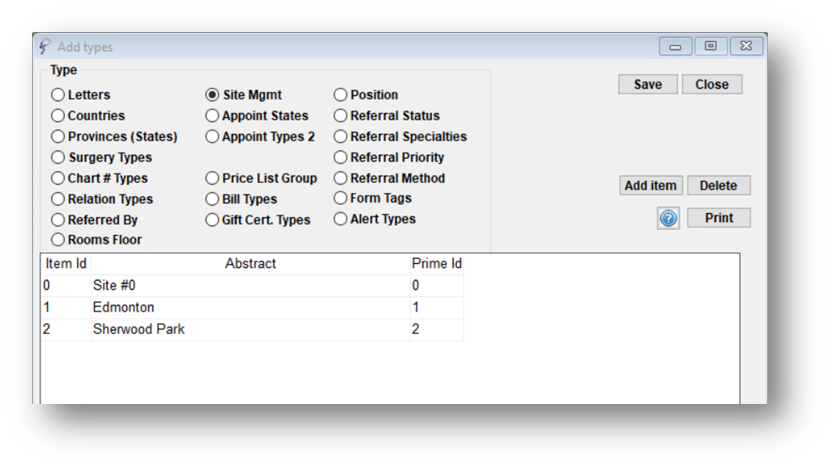Select Rooms Floor radio button
This screenshot has height=469, width=833.
[57, 240]
